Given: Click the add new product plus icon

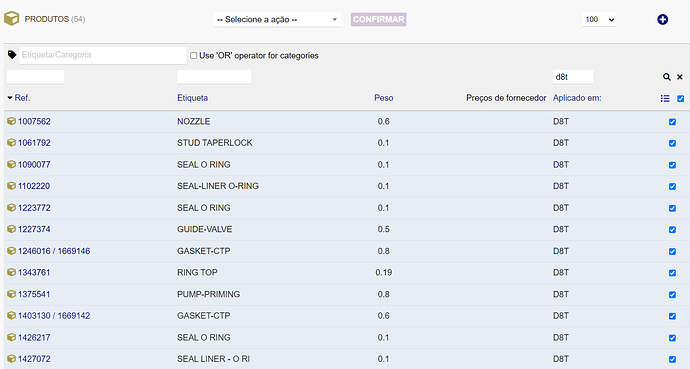Looking at the screenshot, I should (662, 19).
